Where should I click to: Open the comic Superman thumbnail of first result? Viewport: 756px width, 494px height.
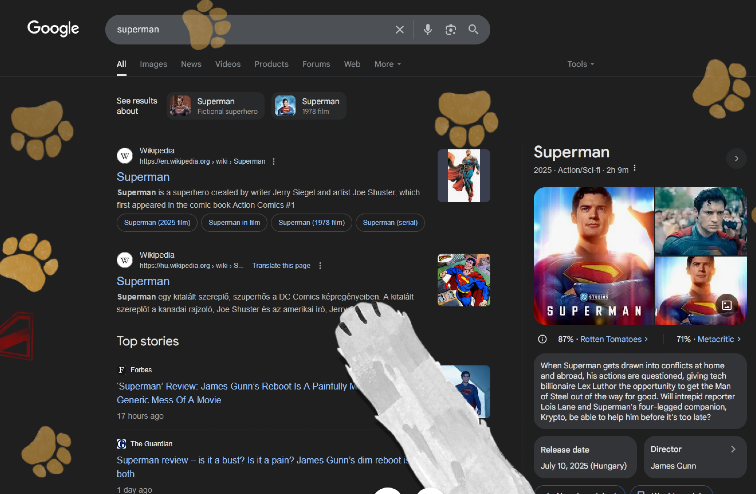464,175
